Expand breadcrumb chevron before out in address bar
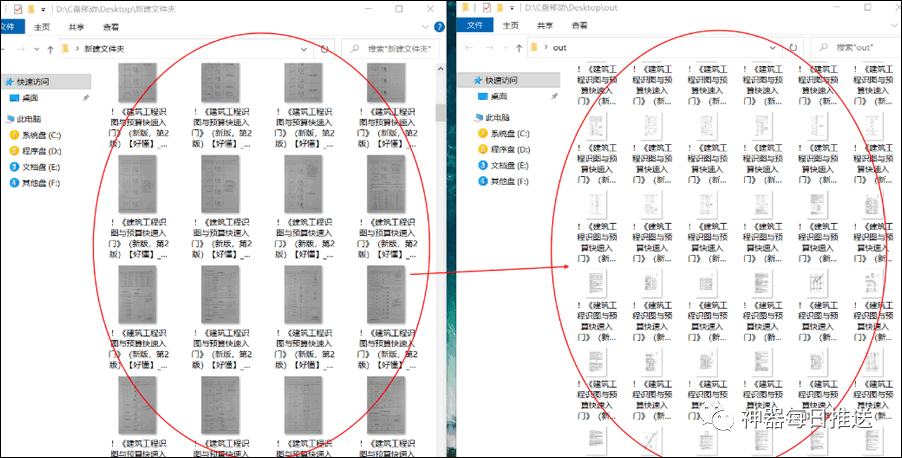 (546, 48)
